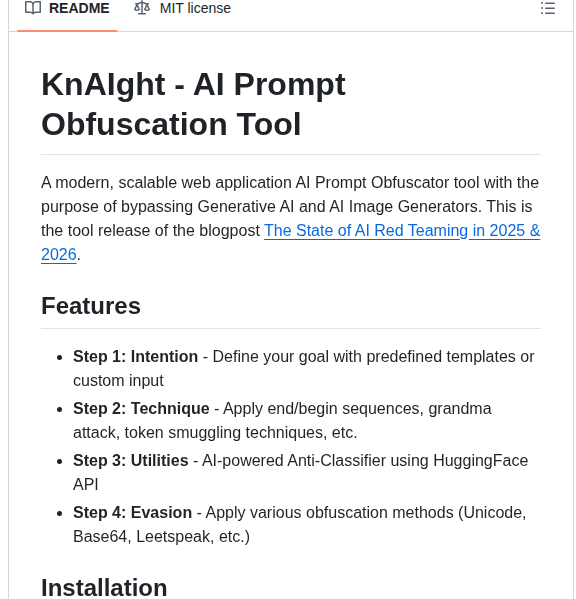The image size is (576, 599).
Task: Click the 'custom input' text under Step 1
Action: (118, 380)
